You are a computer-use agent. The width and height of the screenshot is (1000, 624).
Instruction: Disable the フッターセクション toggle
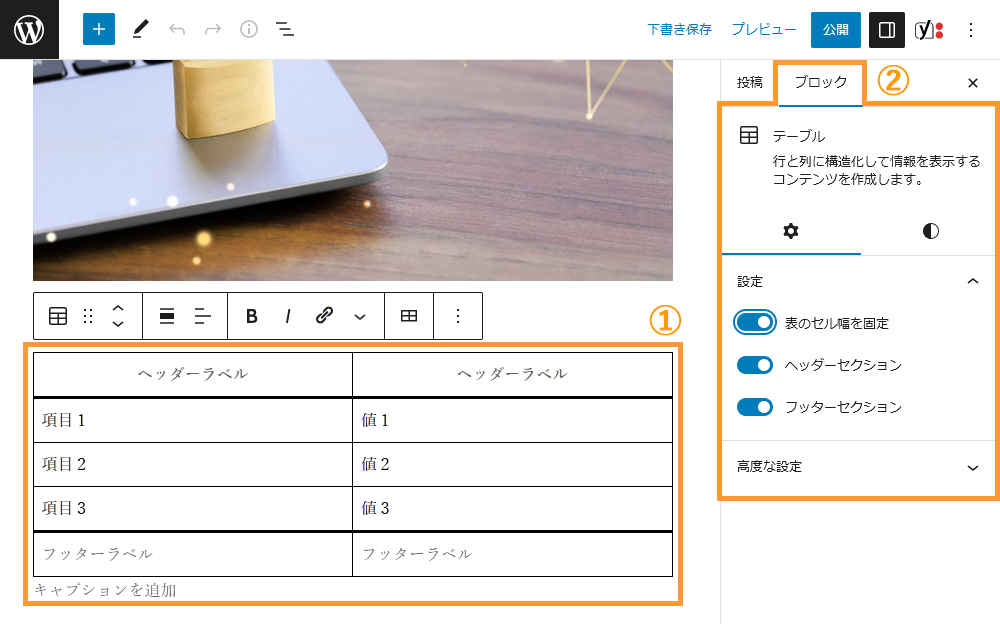point(757,407)
